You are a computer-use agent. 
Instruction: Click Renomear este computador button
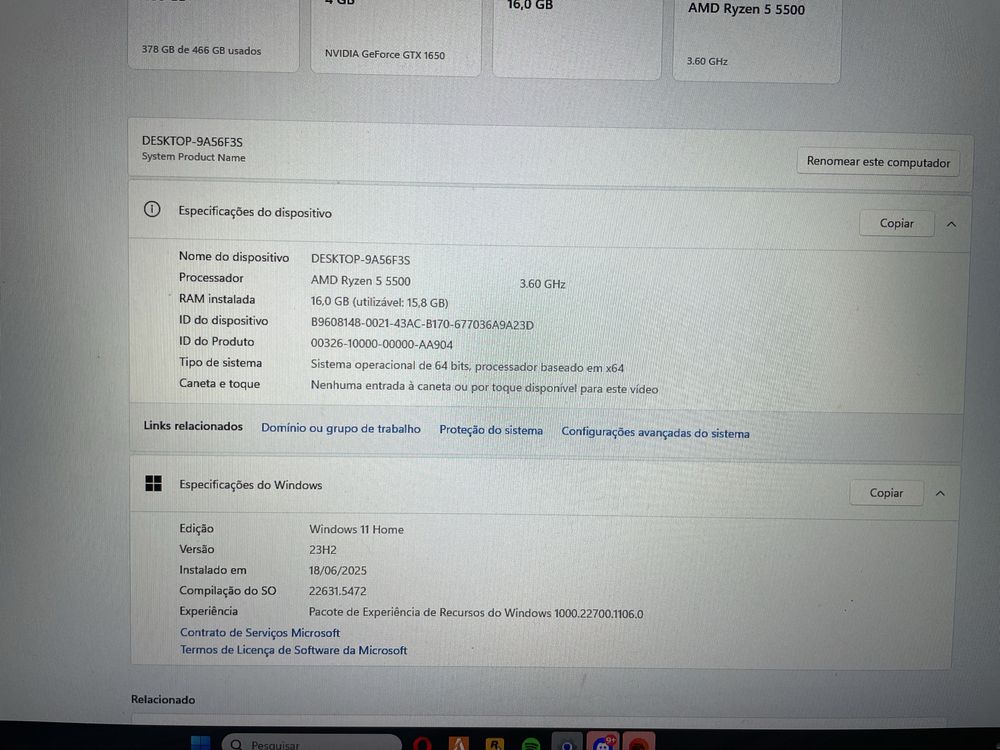point(878,162)
